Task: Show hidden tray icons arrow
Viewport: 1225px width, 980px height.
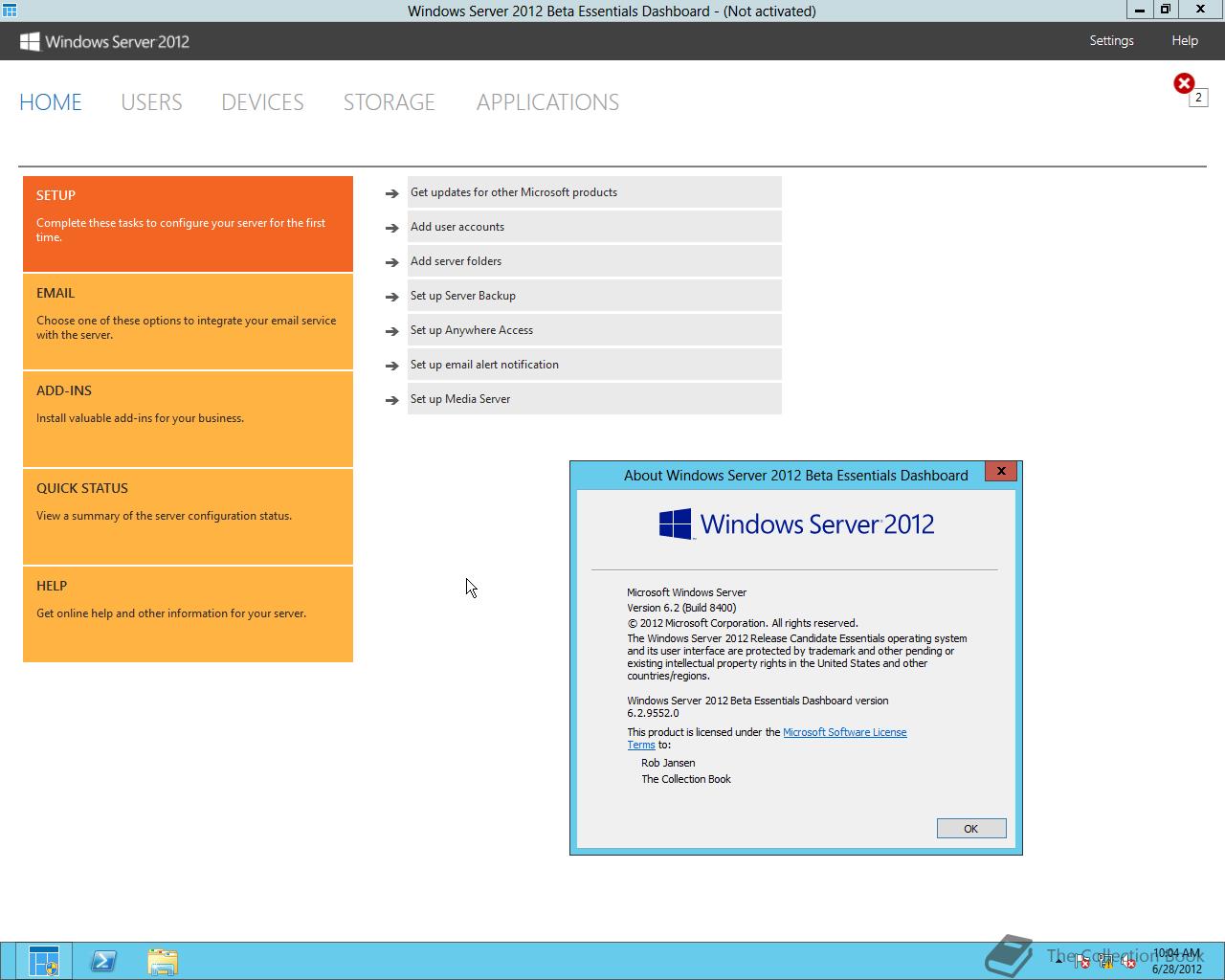Action: 1059,961
